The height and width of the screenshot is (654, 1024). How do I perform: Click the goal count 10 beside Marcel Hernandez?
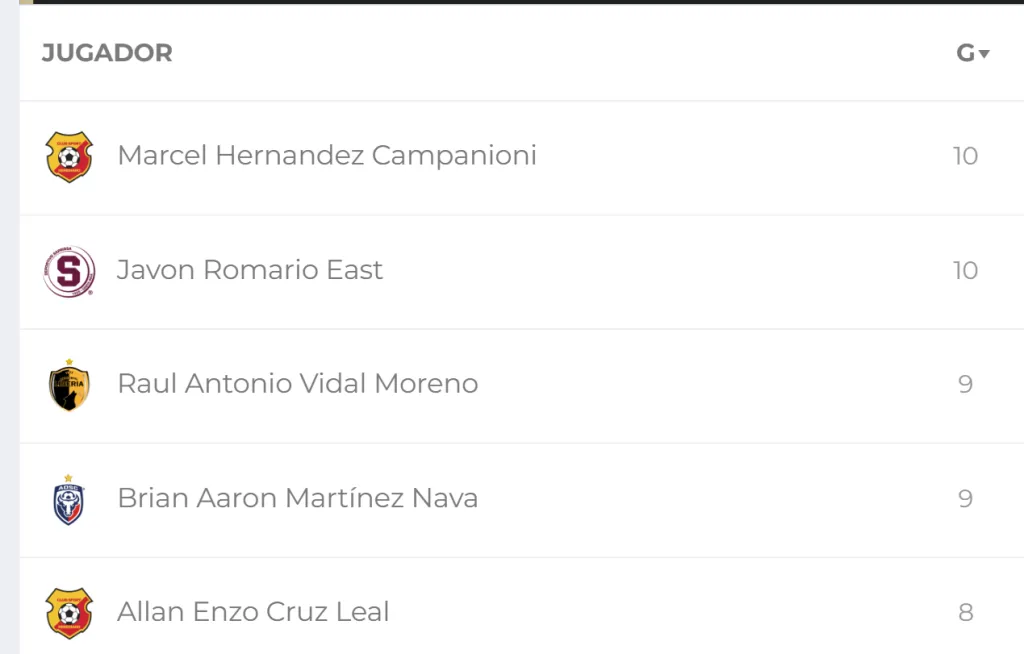point(966,156)
